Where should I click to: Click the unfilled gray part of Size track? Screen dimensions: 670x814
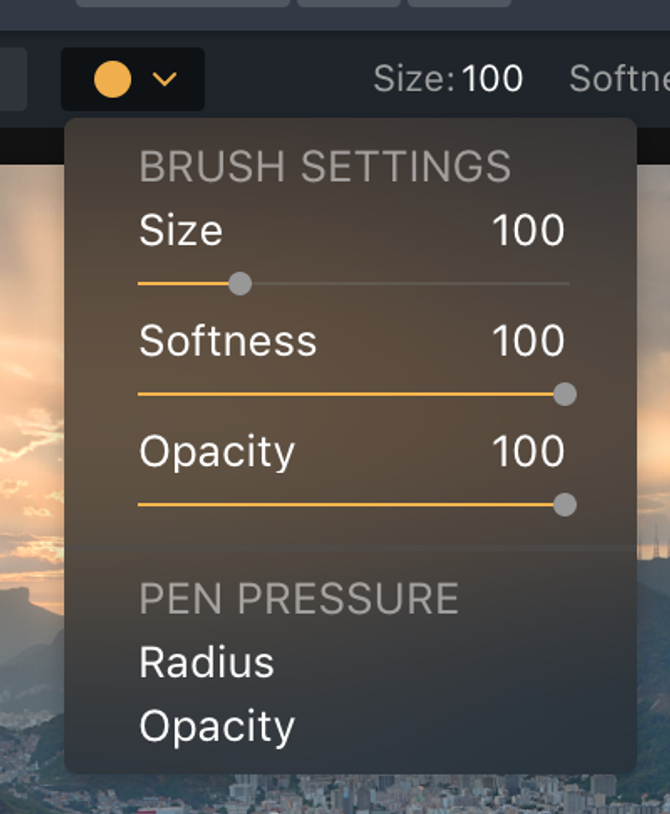pyautogui.click(x=411, y=284)
